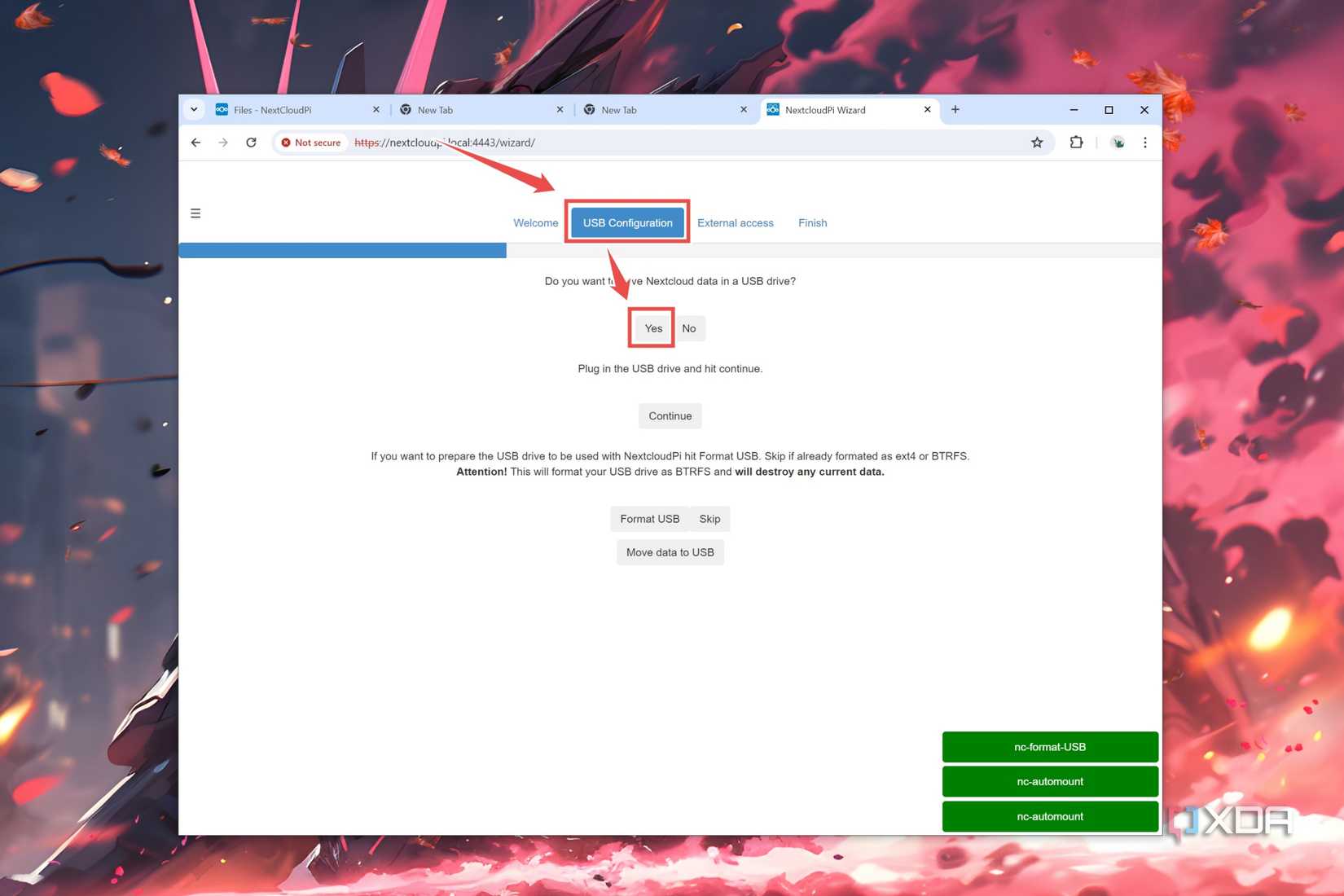The image size is (1344, 896).
Task: Open Chrome's three-dot menu
Action: (1144, 143)
